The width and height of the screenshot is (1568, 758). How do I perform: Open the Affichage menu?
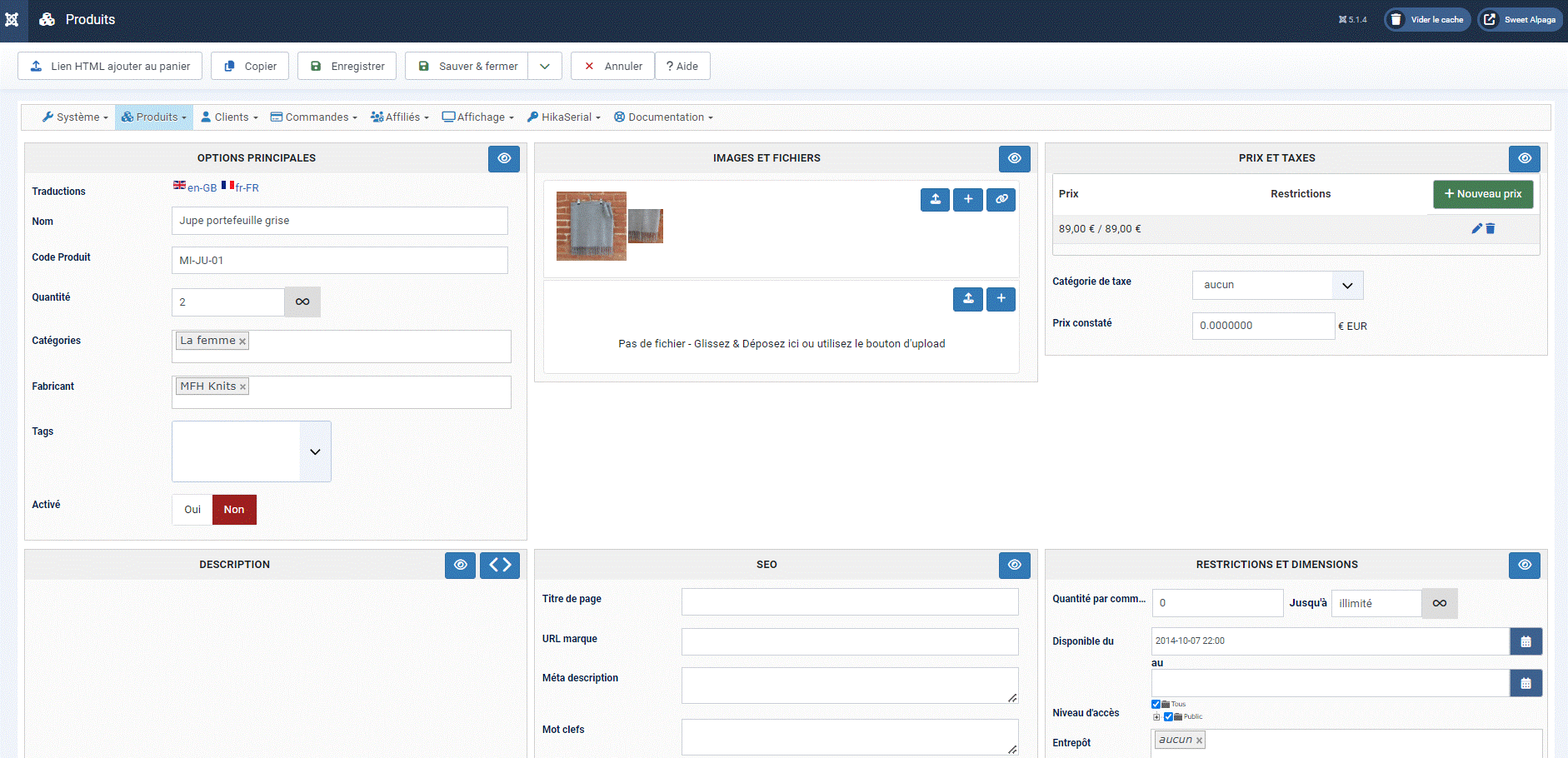pyautogui.click(x=477, y=117)
